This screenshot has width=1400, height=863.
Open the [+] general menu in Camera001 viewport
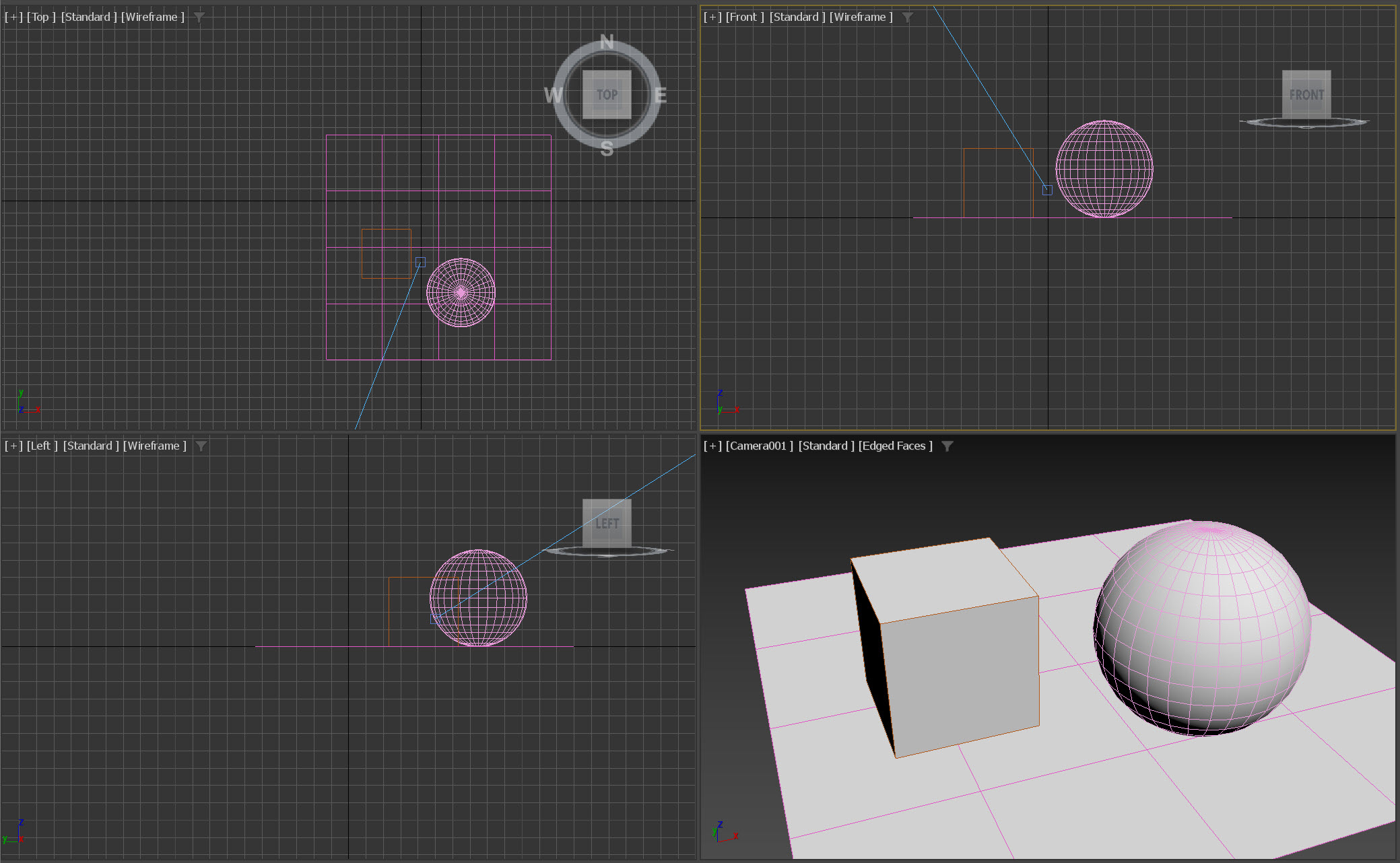click(712, 446)
